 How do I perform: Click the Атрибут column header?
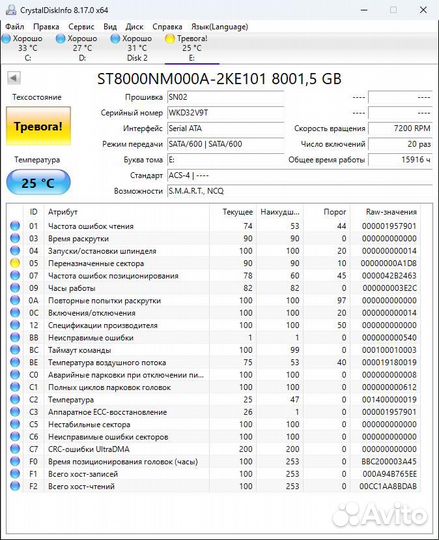(x=63, y=212)
